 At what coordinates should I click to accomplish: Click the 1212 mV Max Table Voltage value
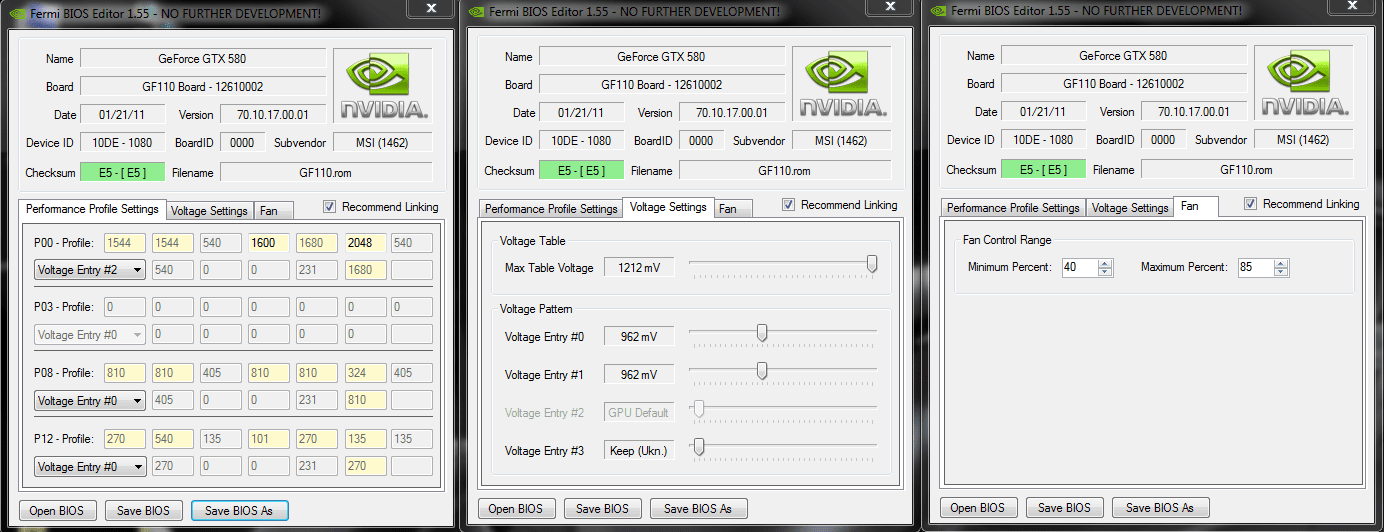[x=638, y=267]
